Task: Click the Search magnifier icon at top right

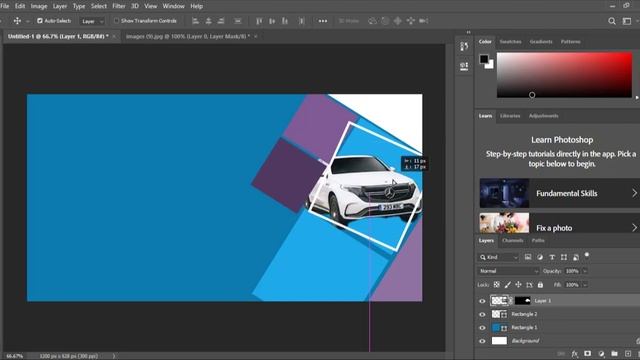Action: 612,21
